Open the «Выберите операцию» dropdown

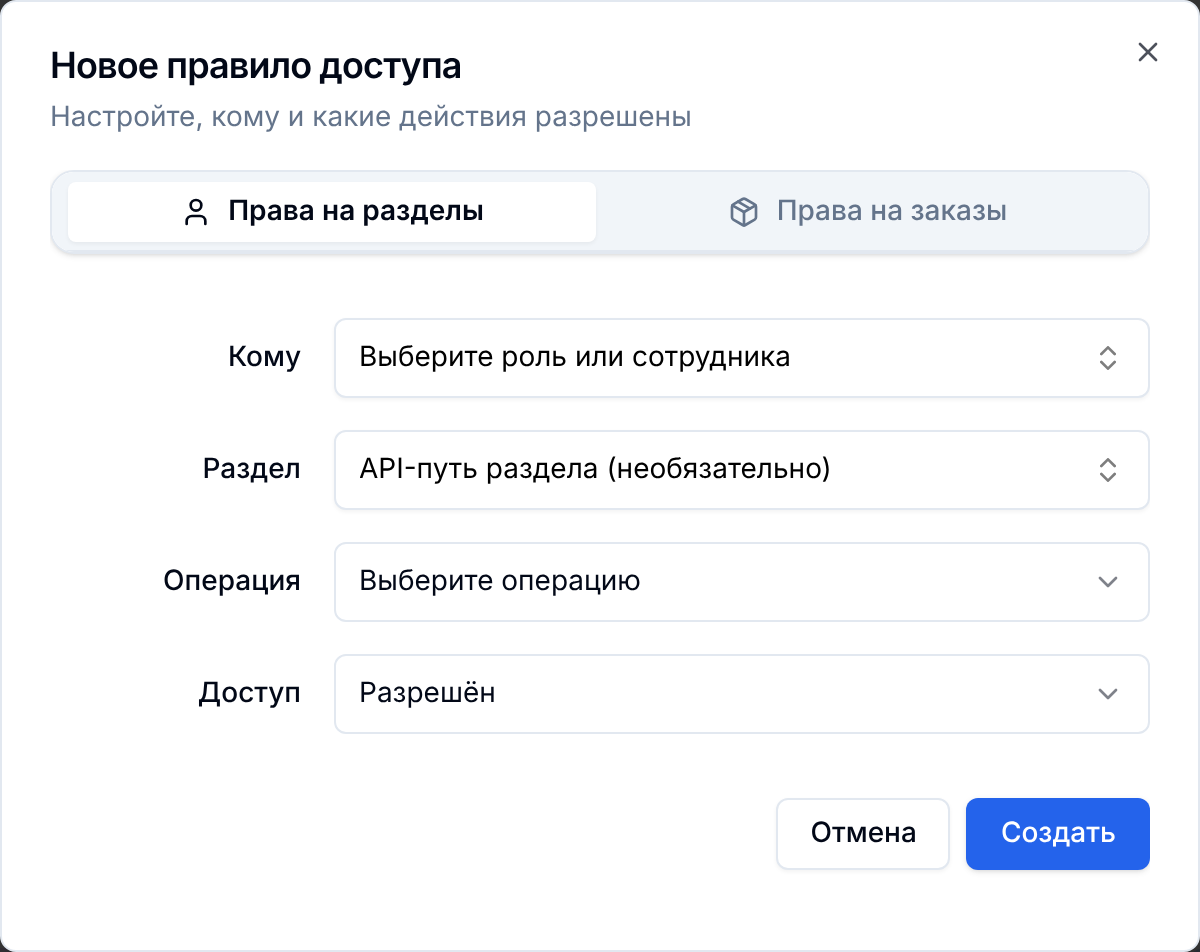741,582
